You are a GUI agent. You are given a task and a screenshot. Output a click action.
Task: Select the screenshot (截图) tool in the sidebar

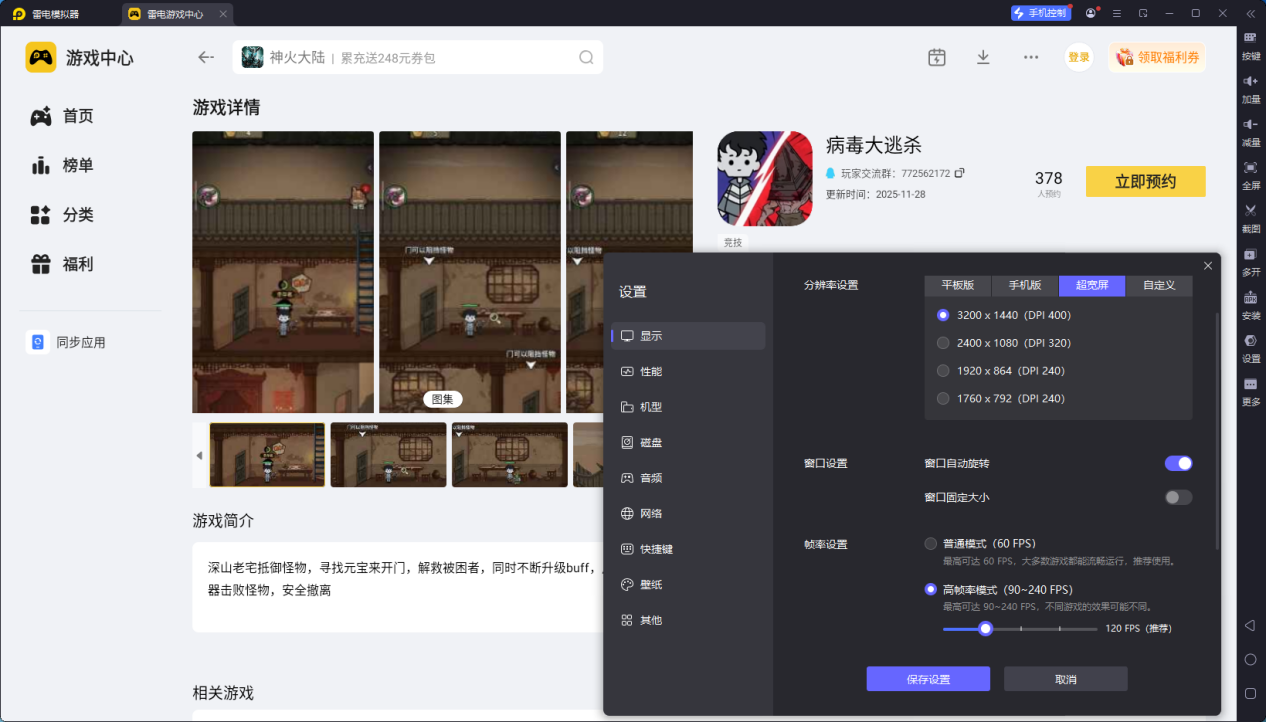tap(1250, 216)
